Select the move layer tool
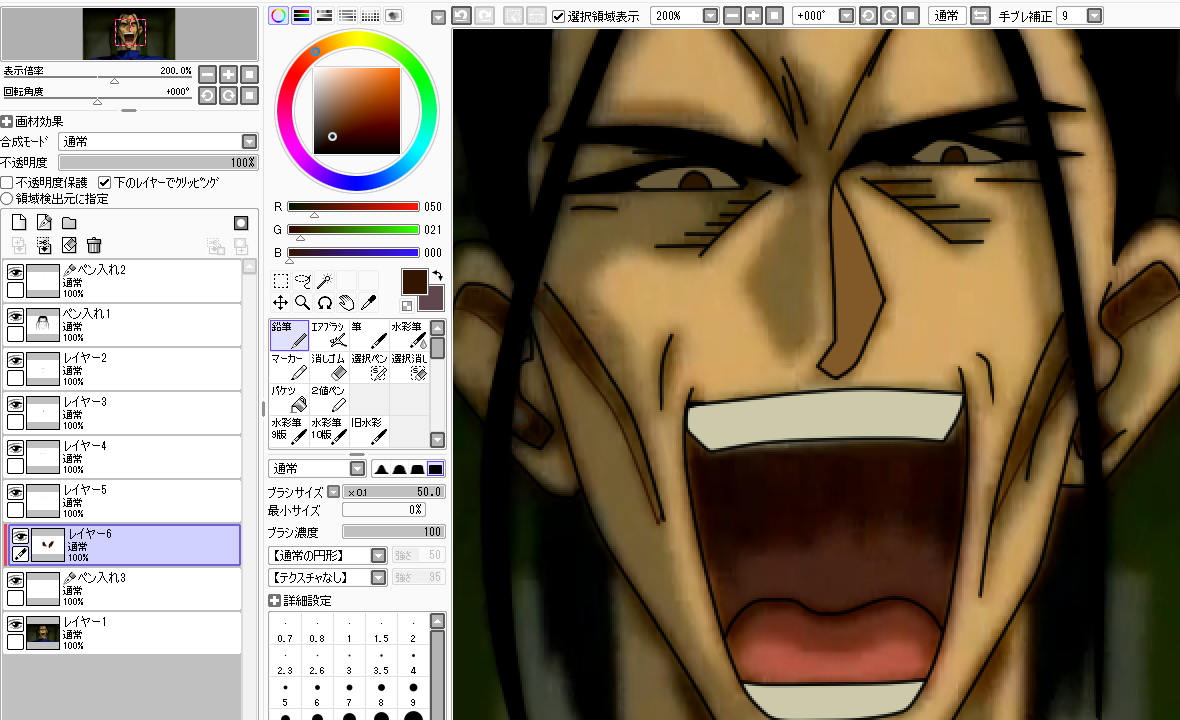Screen dimensions: 1180x720 point(281,302)
